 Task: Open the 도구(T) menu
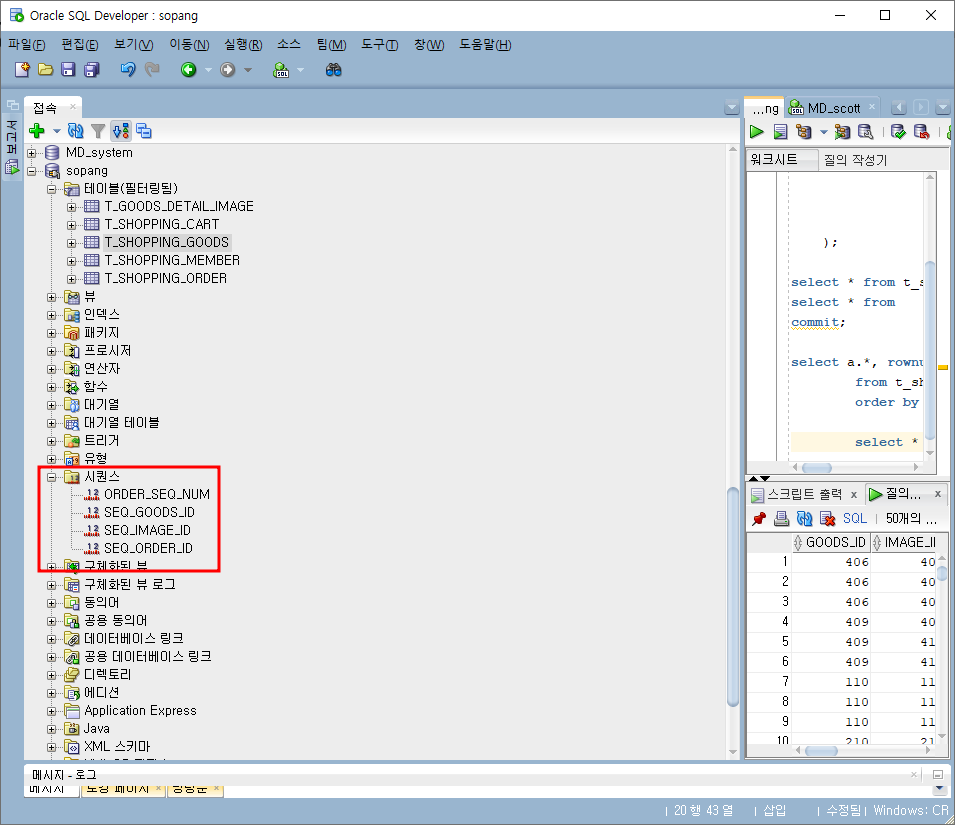tap(379, 44)
